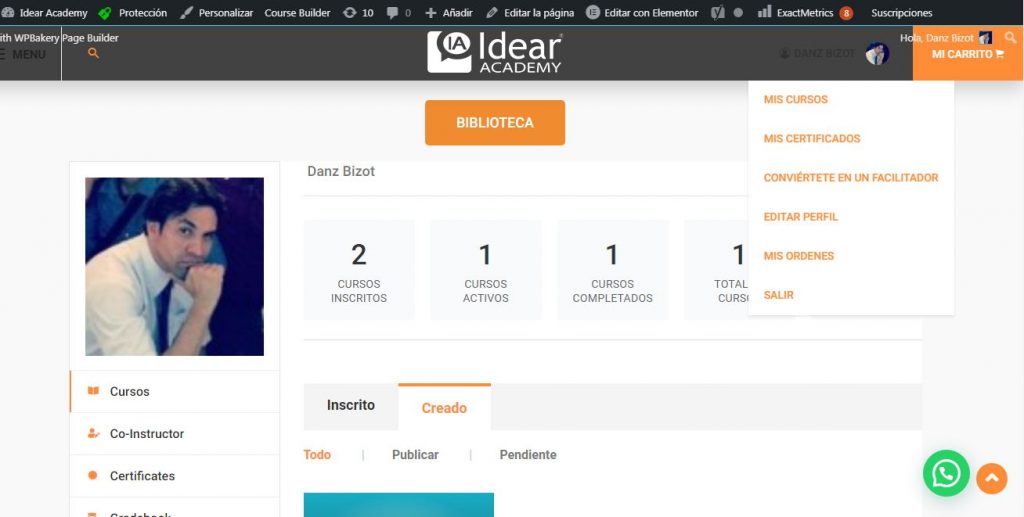Click the Yoast SEO icon in admin bar
The width and height of the screenshot is (1024, 517).
point(717,13)
